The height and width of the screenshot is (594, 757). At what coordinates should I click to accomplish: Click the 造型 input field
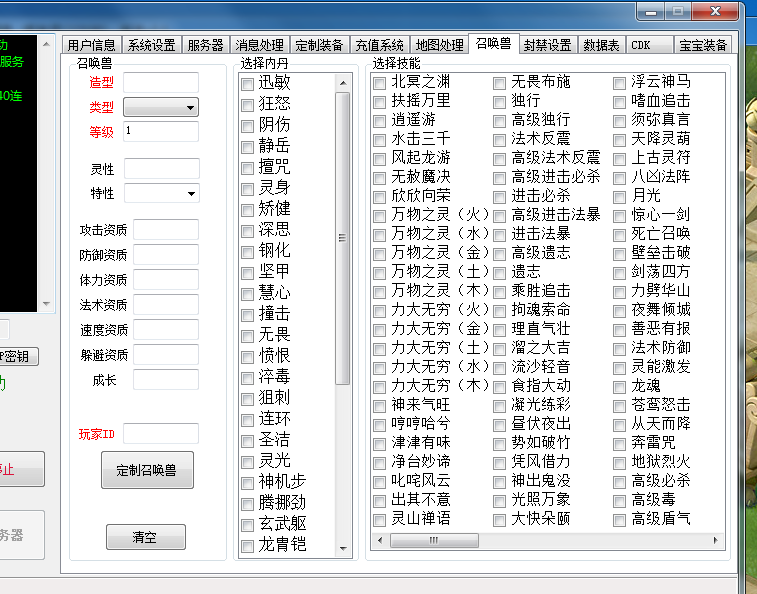[x=161, y=83]
